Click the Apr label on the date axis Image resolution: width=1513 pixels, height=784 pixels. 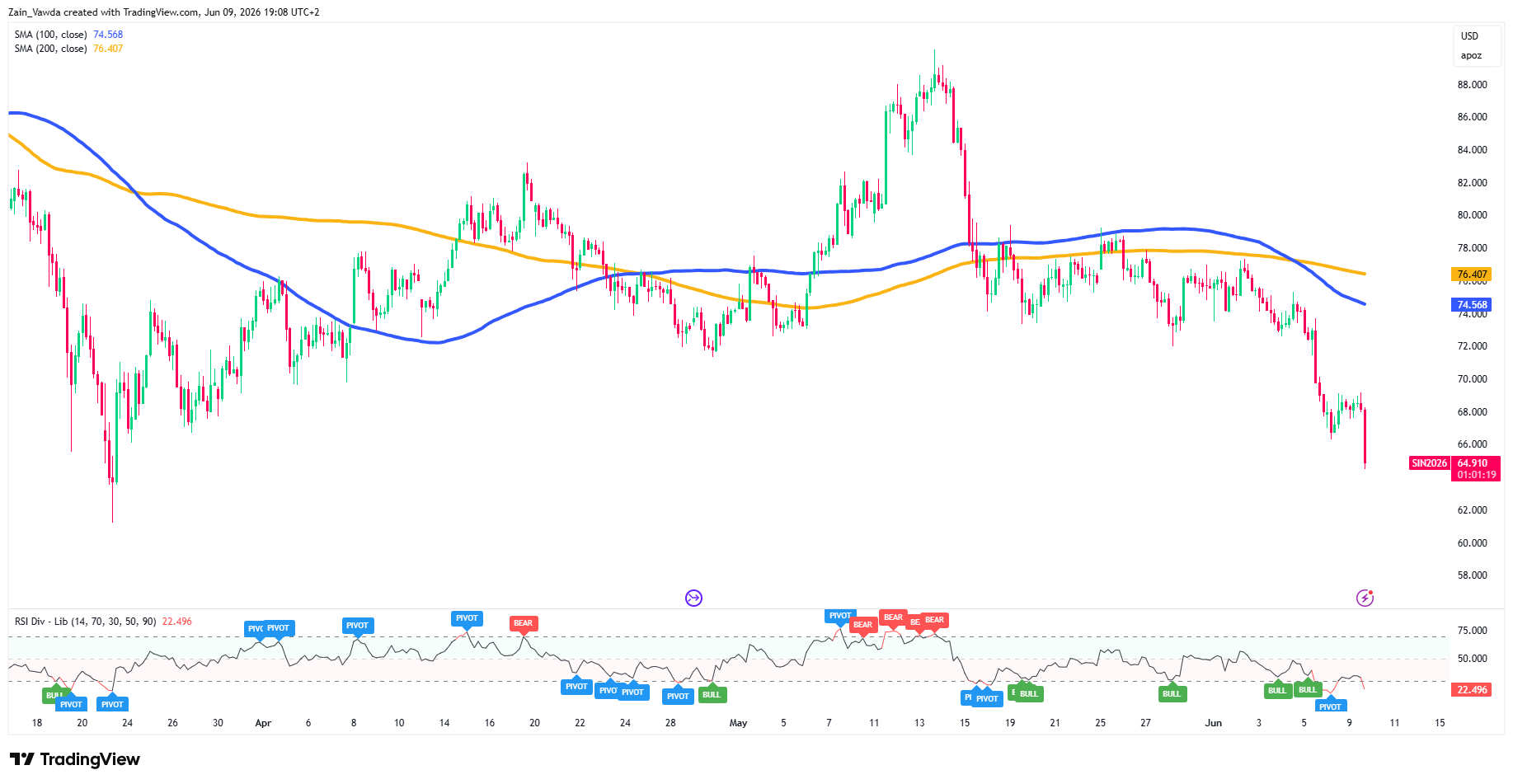coord(263,723)
